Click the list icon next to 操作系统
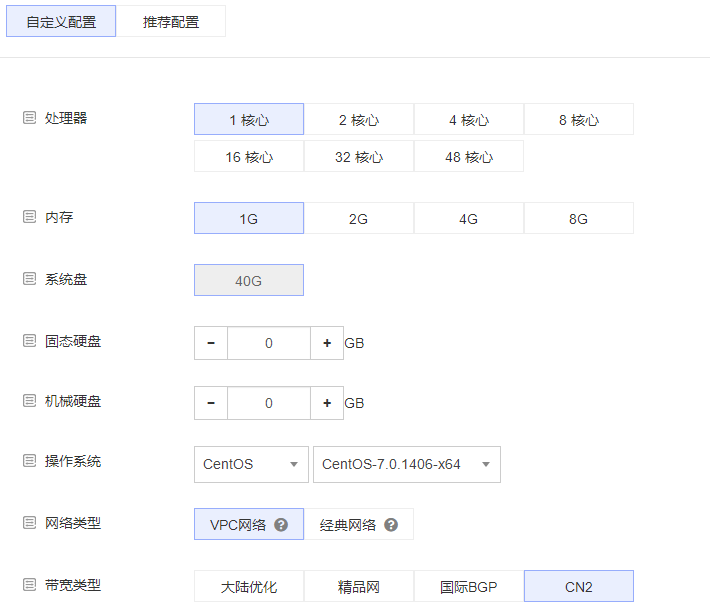This screenshot has width=710, height=608. pyautogui.click(x=29, y=461)
